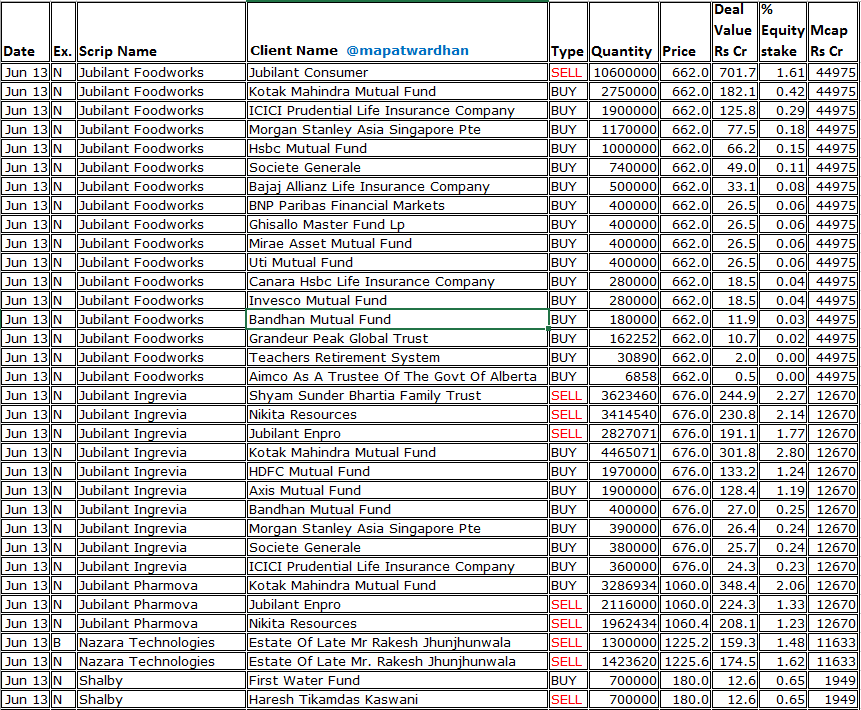Click the BNP Paribas Financial Markets cell

398,205
